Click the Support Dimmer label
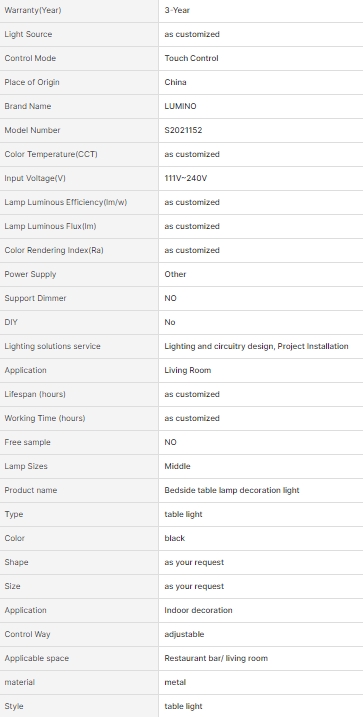 click(35, 298)
